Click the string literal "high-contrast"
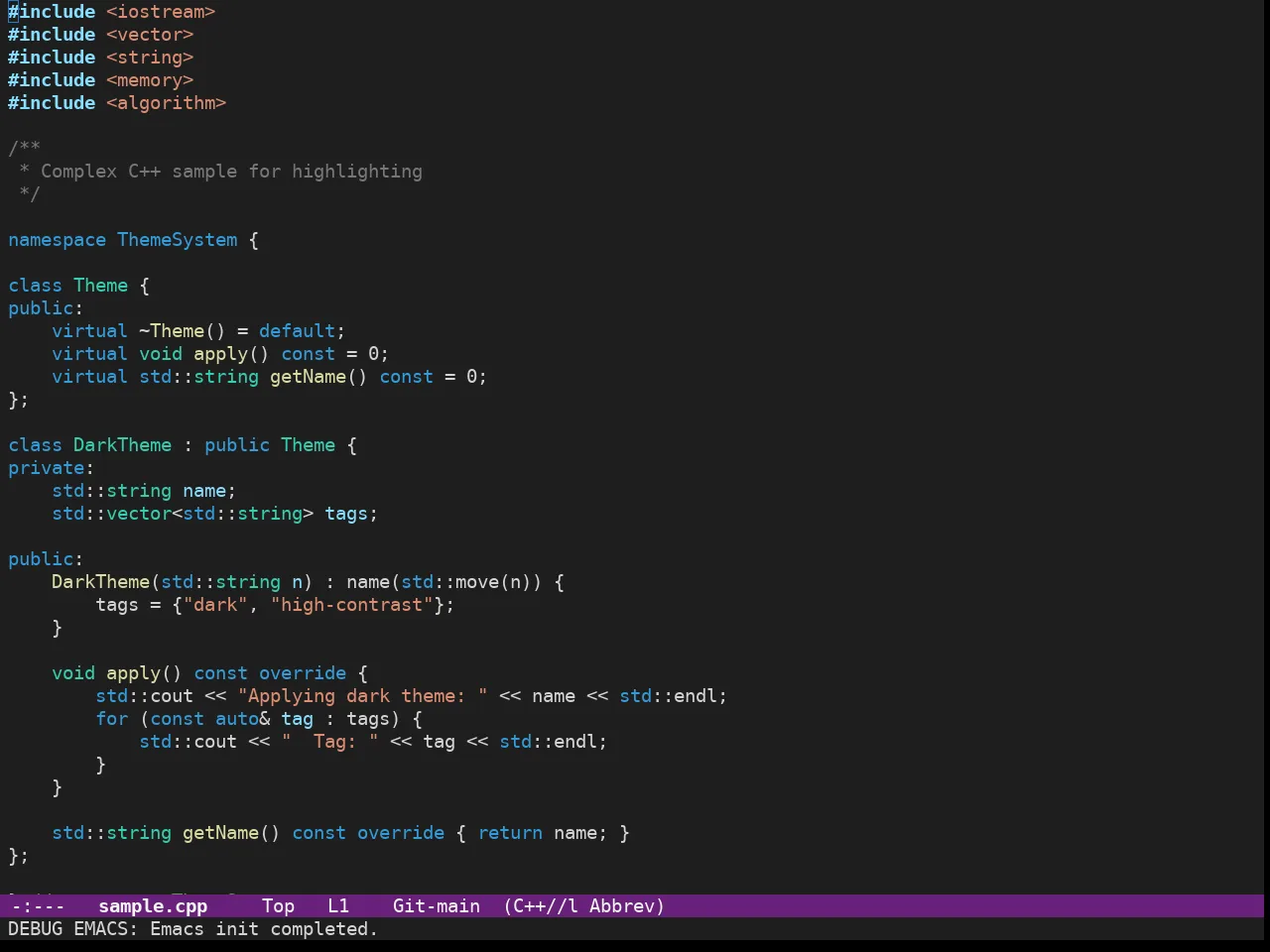Screen dimensions: 1270x952 (352, 605)
